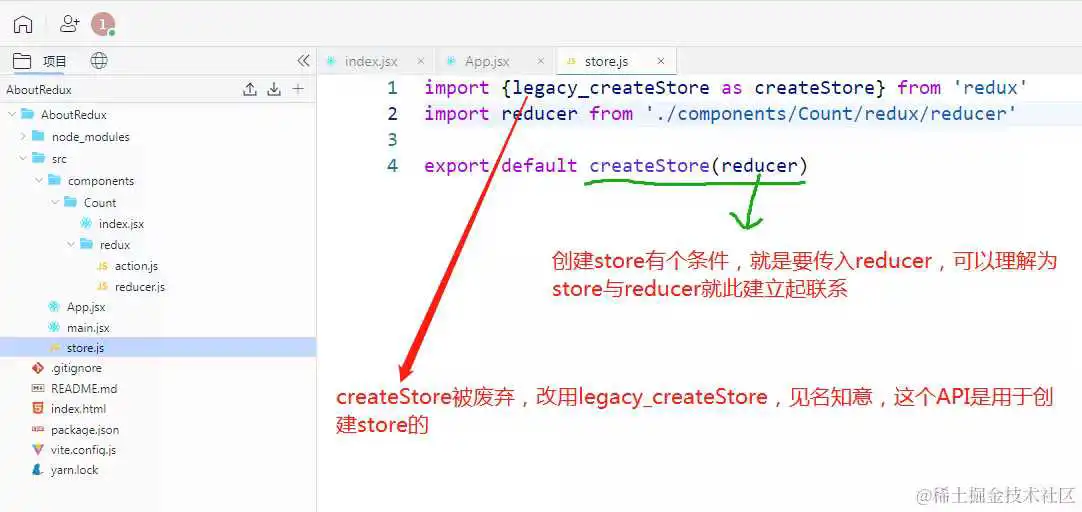Click the 'redux' string on line 1
This screenshot has height=512, width=1082.
click(990, 88)
